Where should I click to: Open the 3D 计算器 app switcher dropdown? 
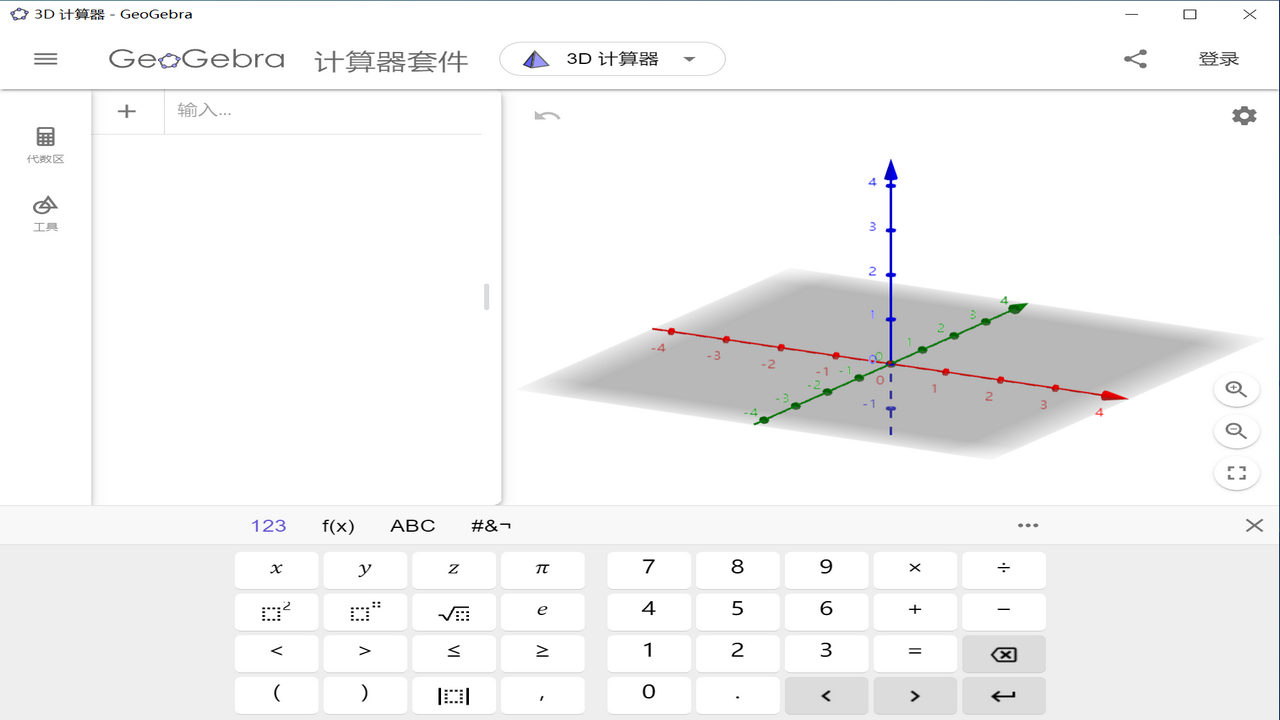click(x=611, y=58)
